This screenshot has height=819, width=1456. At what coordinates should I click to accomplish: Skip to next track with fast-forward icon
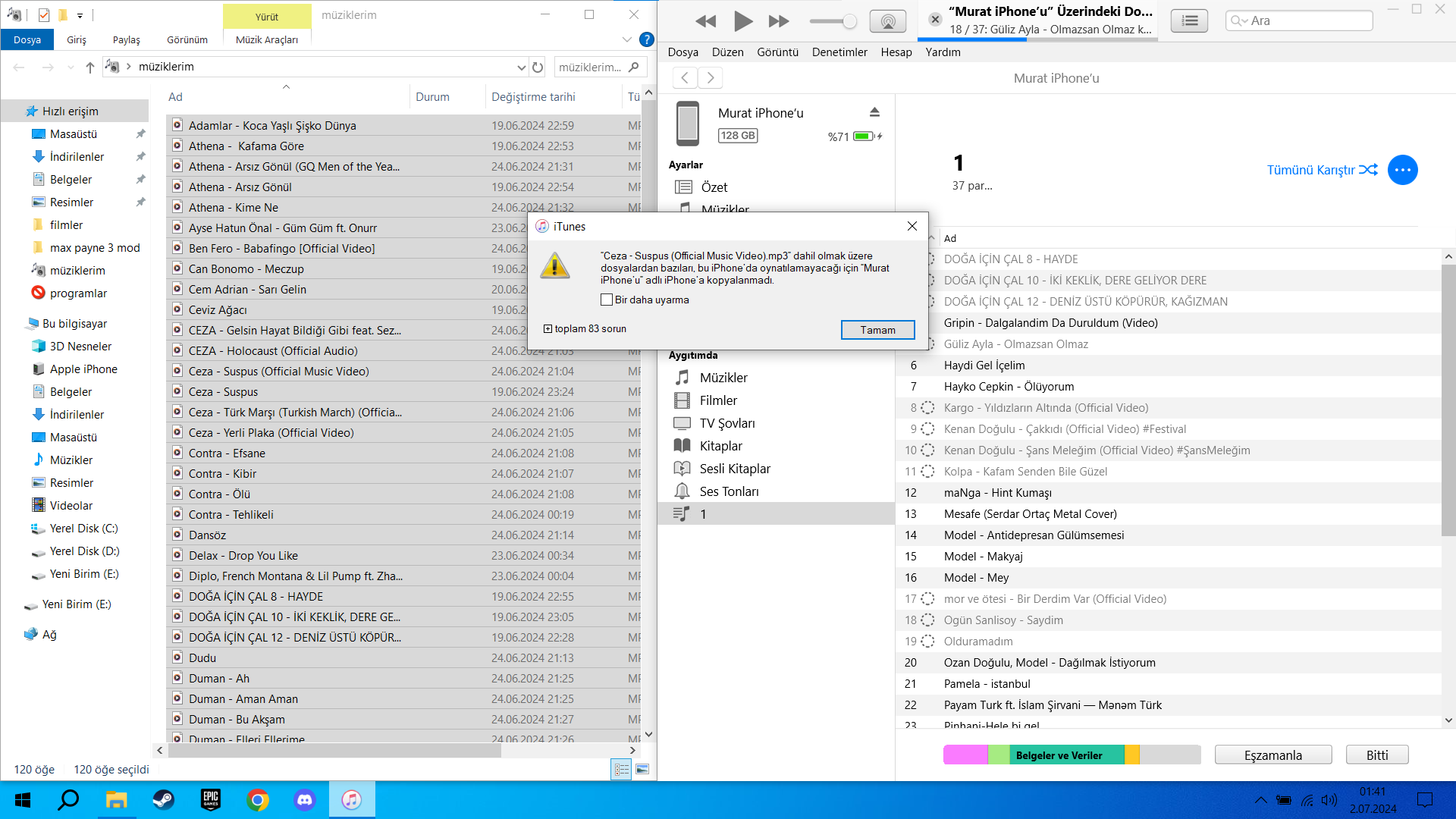tap(779, 21)
